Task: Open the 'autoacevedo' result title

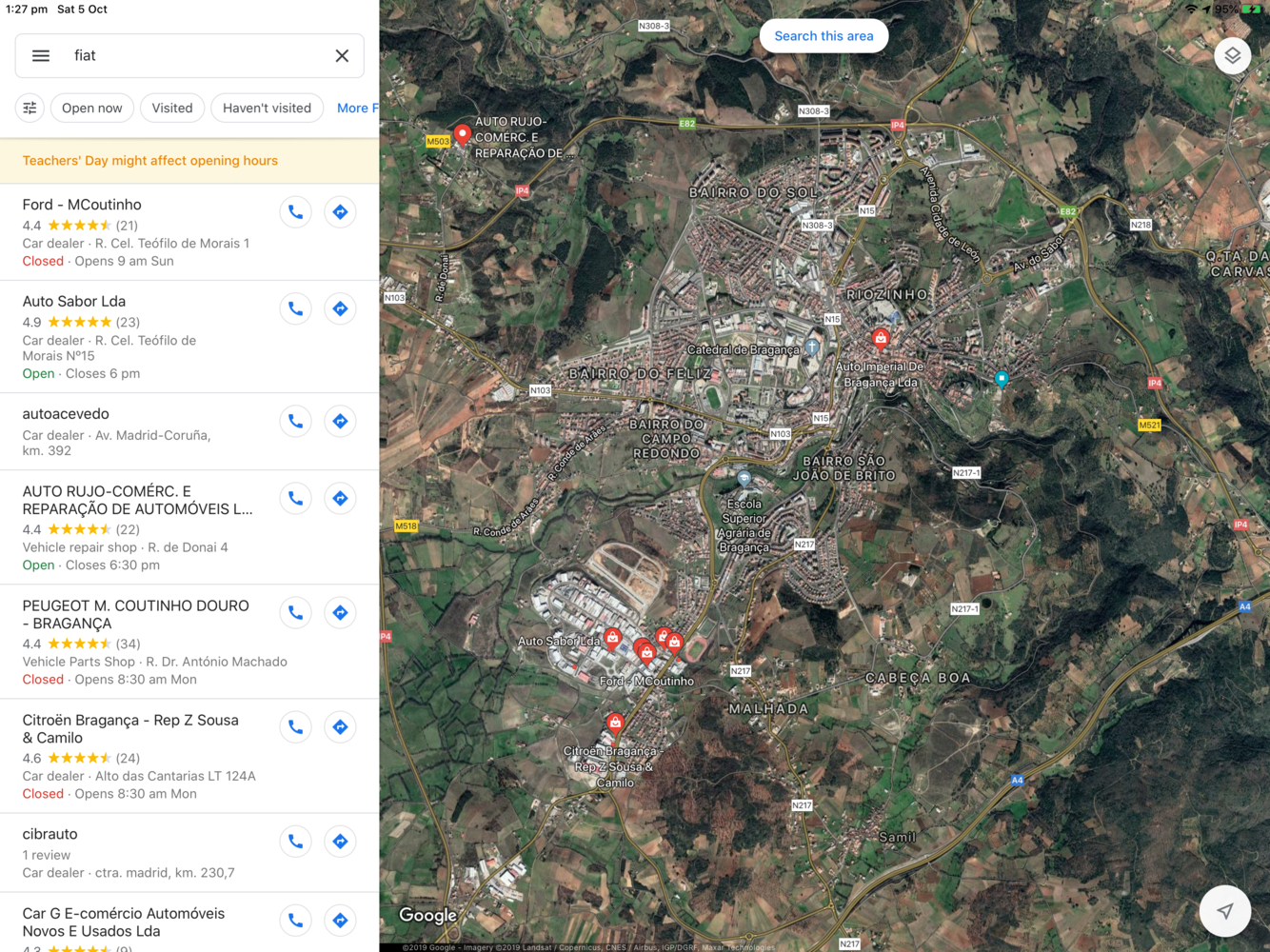Action: pyautogui.click(x=66, y=414)
